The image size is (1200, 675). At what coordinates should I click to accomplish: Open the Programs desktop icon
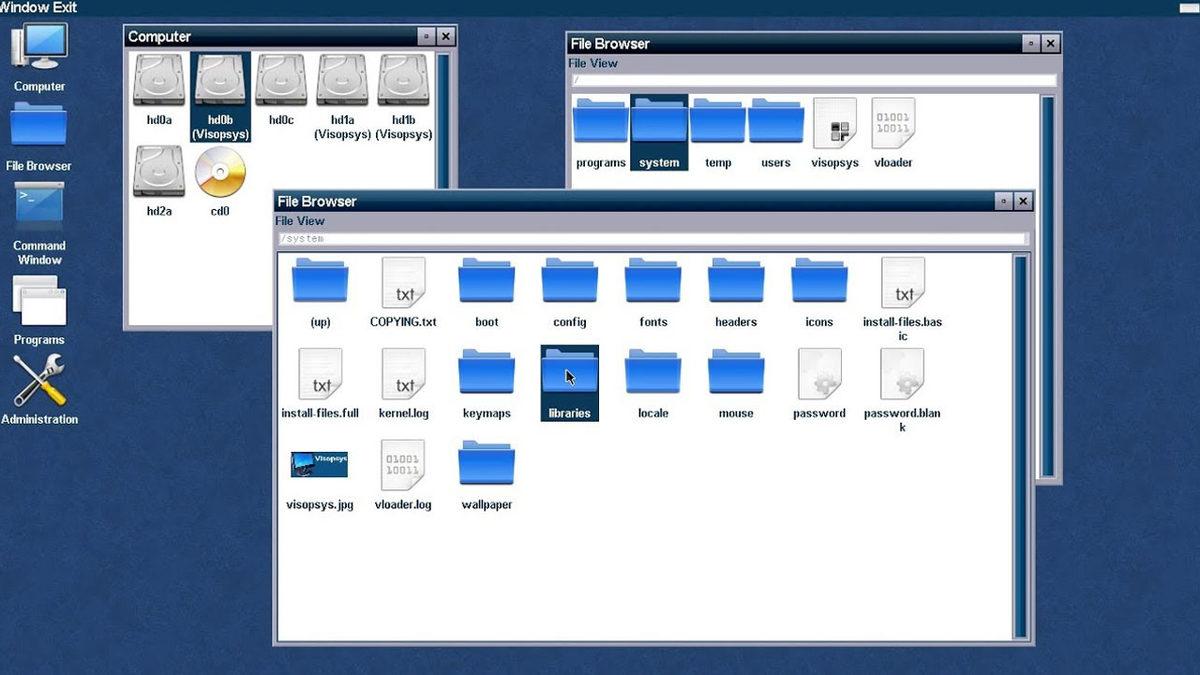[39, 302]
